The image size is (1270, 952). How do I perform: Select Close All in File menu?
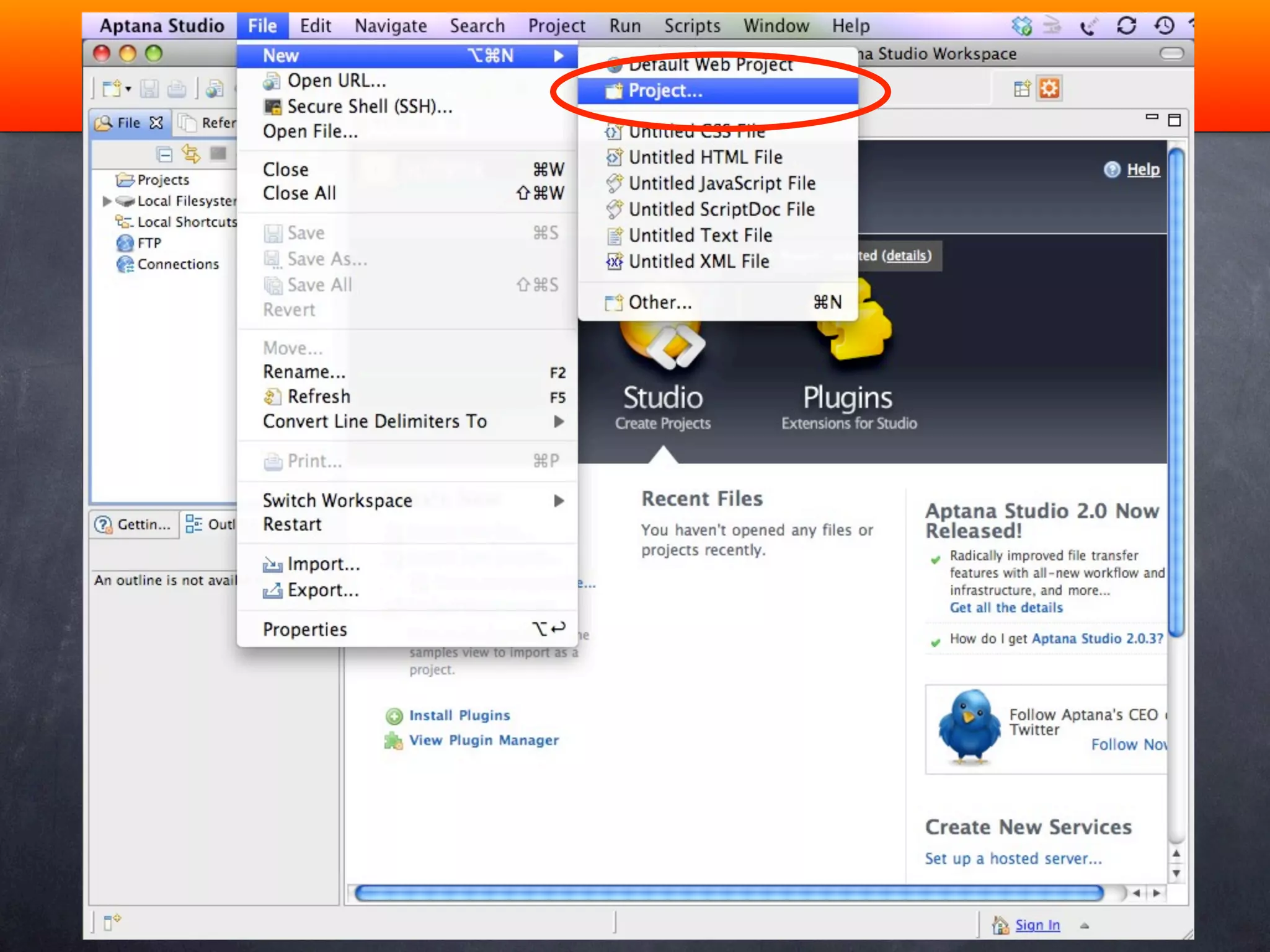pyautogui.click(x=407, y=193)
